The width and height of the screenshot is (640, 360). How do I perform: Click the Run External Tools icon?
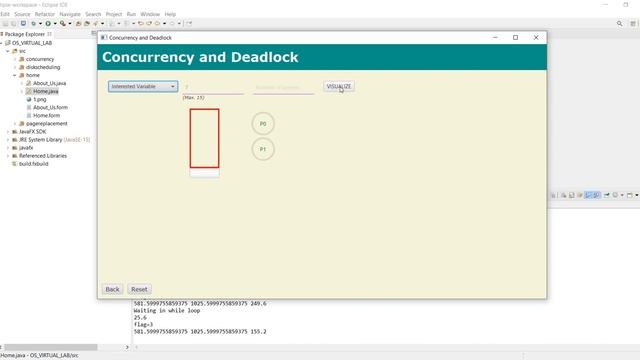(x=62, y=24)
